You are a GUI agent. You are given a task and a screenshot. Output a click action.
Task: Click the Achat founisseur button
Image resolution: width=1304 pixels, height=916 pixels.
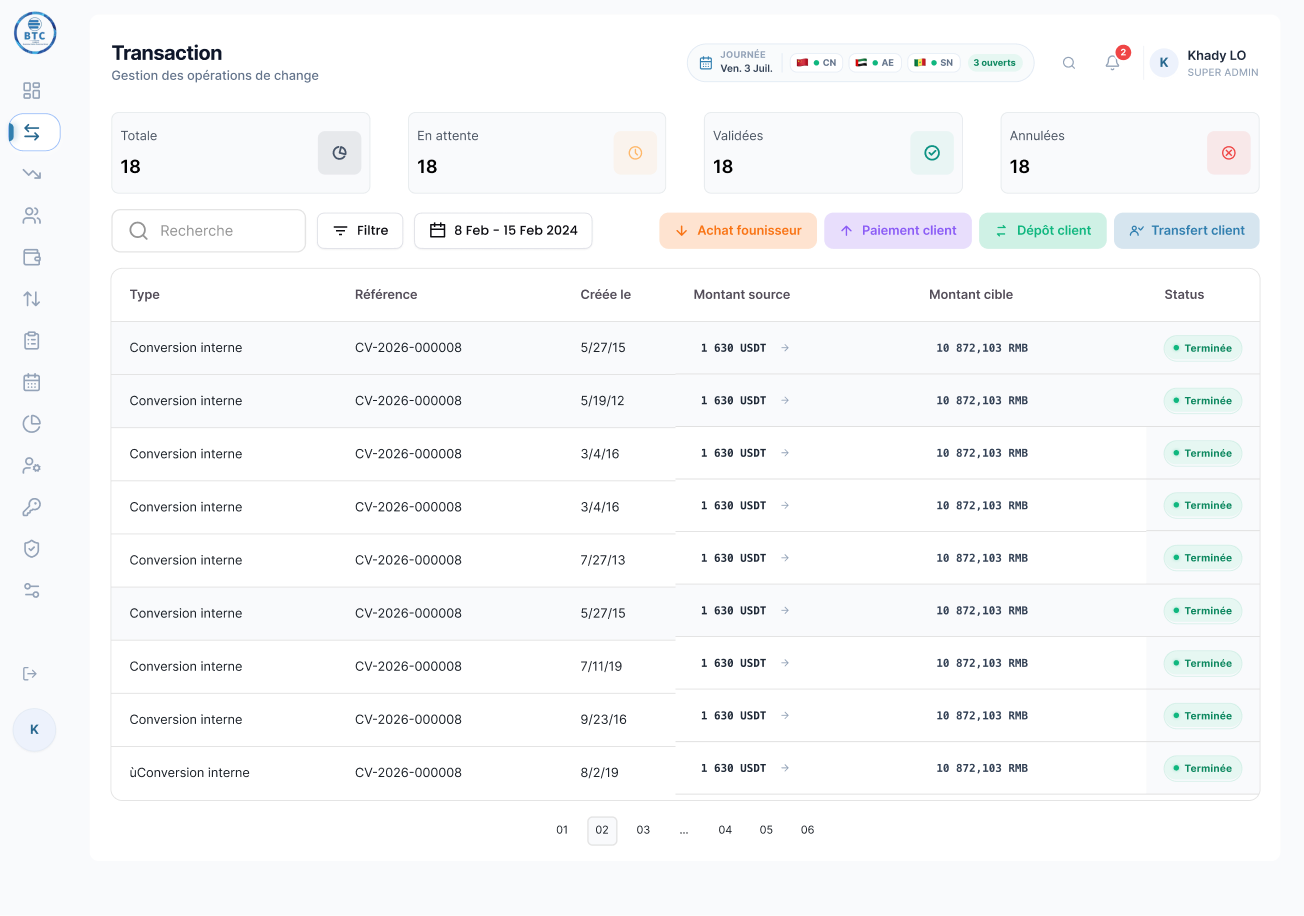[x=738, y=231]
